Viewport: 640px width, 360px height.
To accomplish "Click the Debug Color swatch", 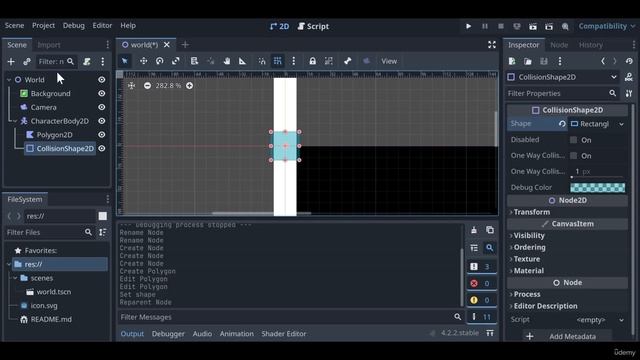I will click(x=598, y=187).
